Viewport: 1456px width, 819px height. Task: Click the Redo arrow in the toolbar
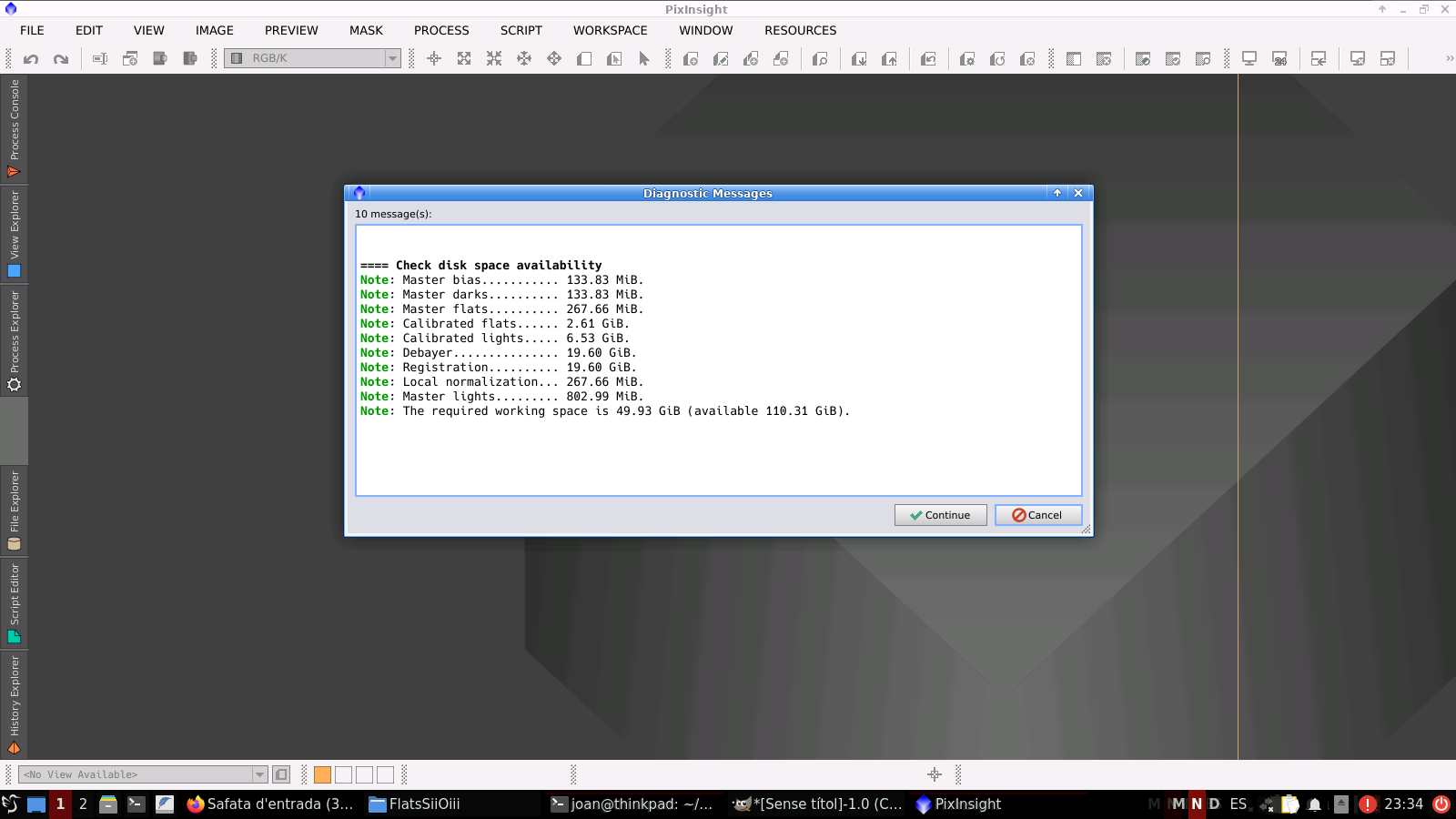61,59
